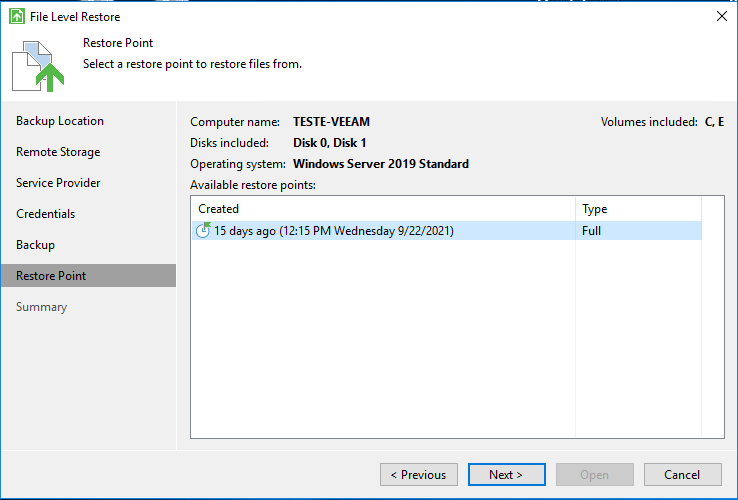Viewport: 738px width, 500px height.
Task: Click the file restore wizard icon
Action: [x=38, y=66]
